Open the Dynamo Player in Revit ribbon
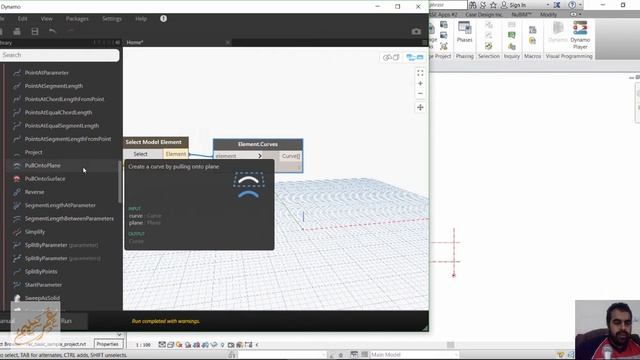Viewport: 640px width, 360px height. pyautogui.click(x=580, y=35)
